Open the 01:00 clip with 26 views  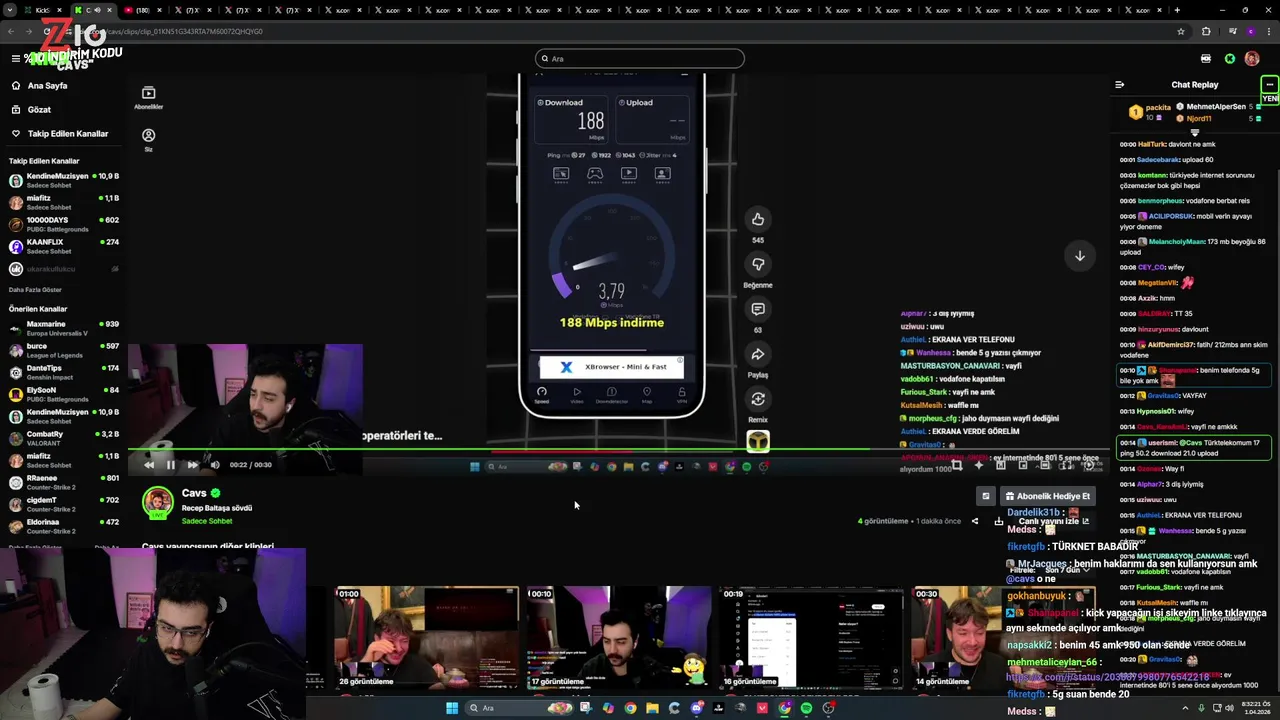pos(427,638)
